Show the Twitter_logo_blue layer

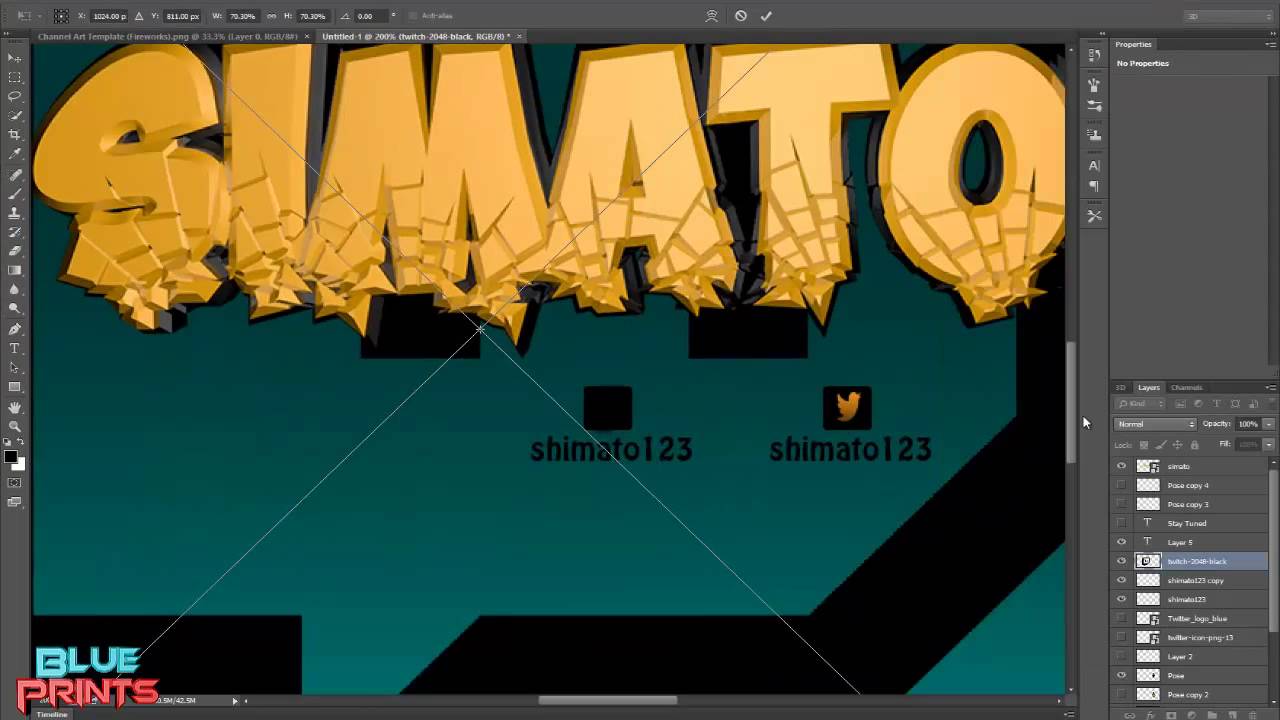(x=1121, y=618)
